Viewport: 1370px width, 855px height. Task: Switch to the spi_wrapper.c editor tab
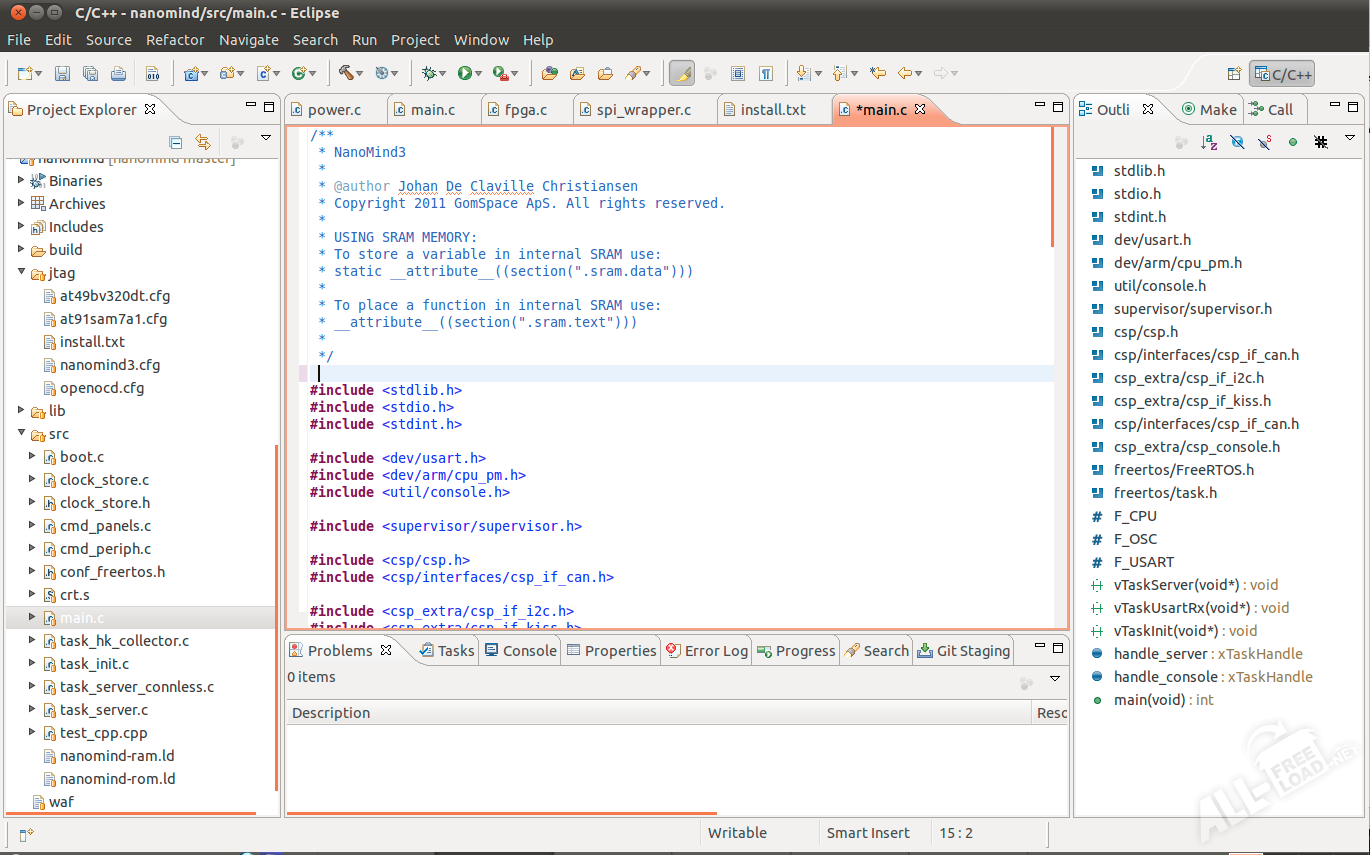click(643, 110)
